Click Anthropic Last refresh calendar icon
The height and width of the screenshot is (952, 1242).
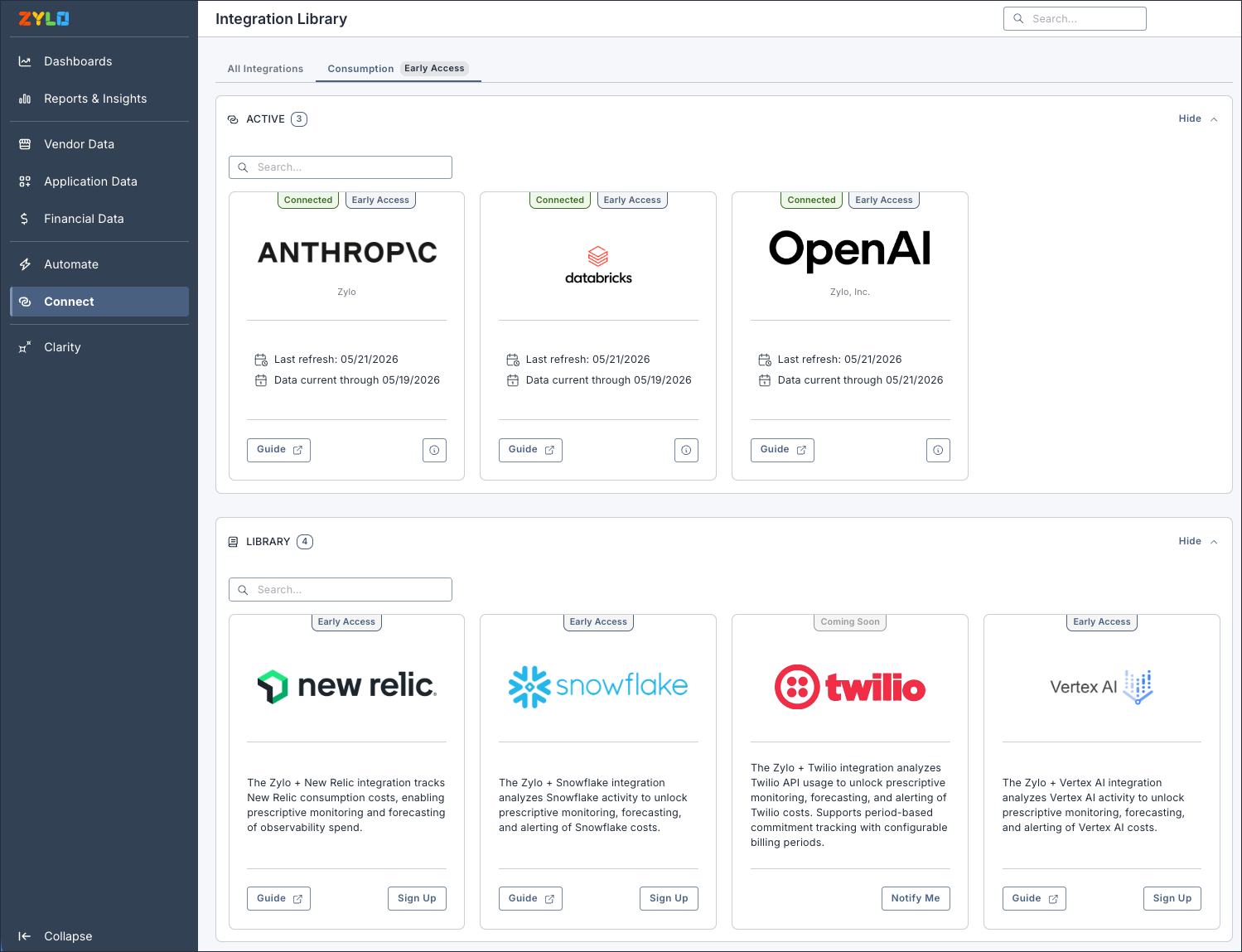pos(261,360)
